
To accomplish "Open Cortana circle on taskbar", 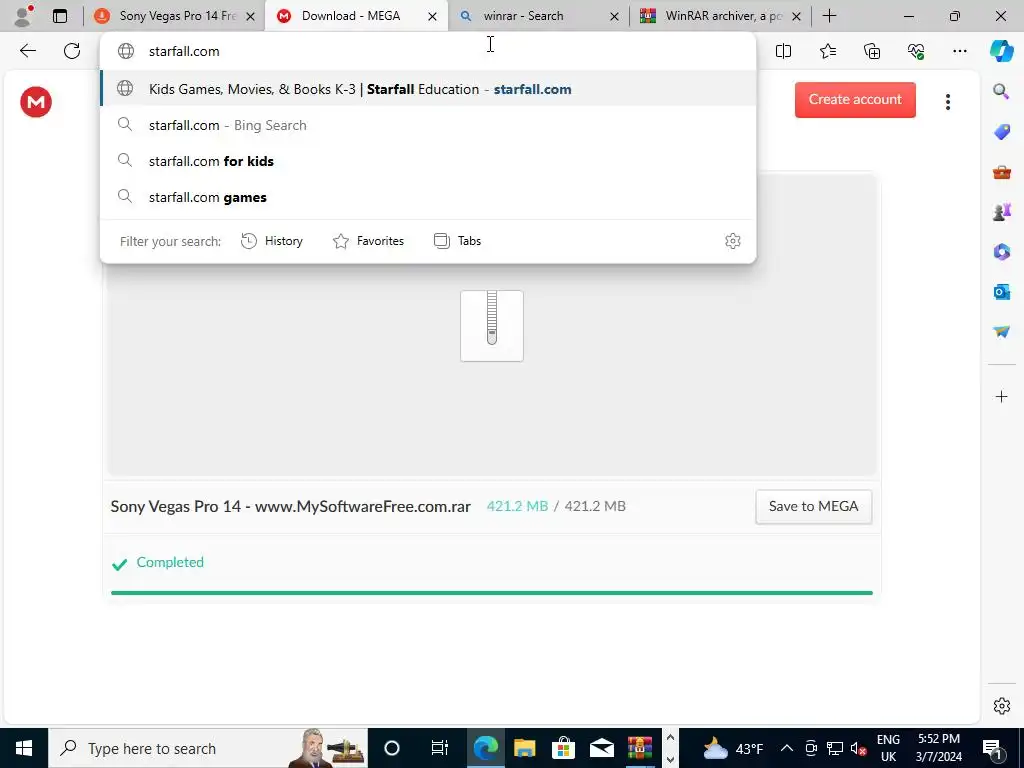I will [392, 748].
